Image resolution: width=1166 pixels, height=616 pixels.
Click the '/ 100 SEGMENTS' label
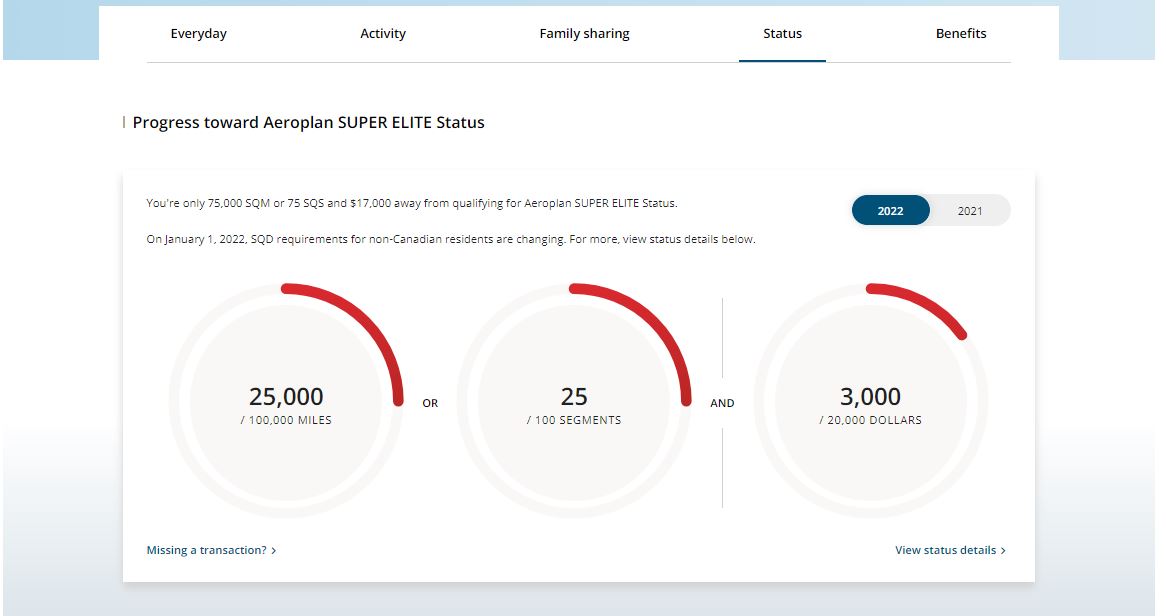pyautogui.click(x=574, y=420)
